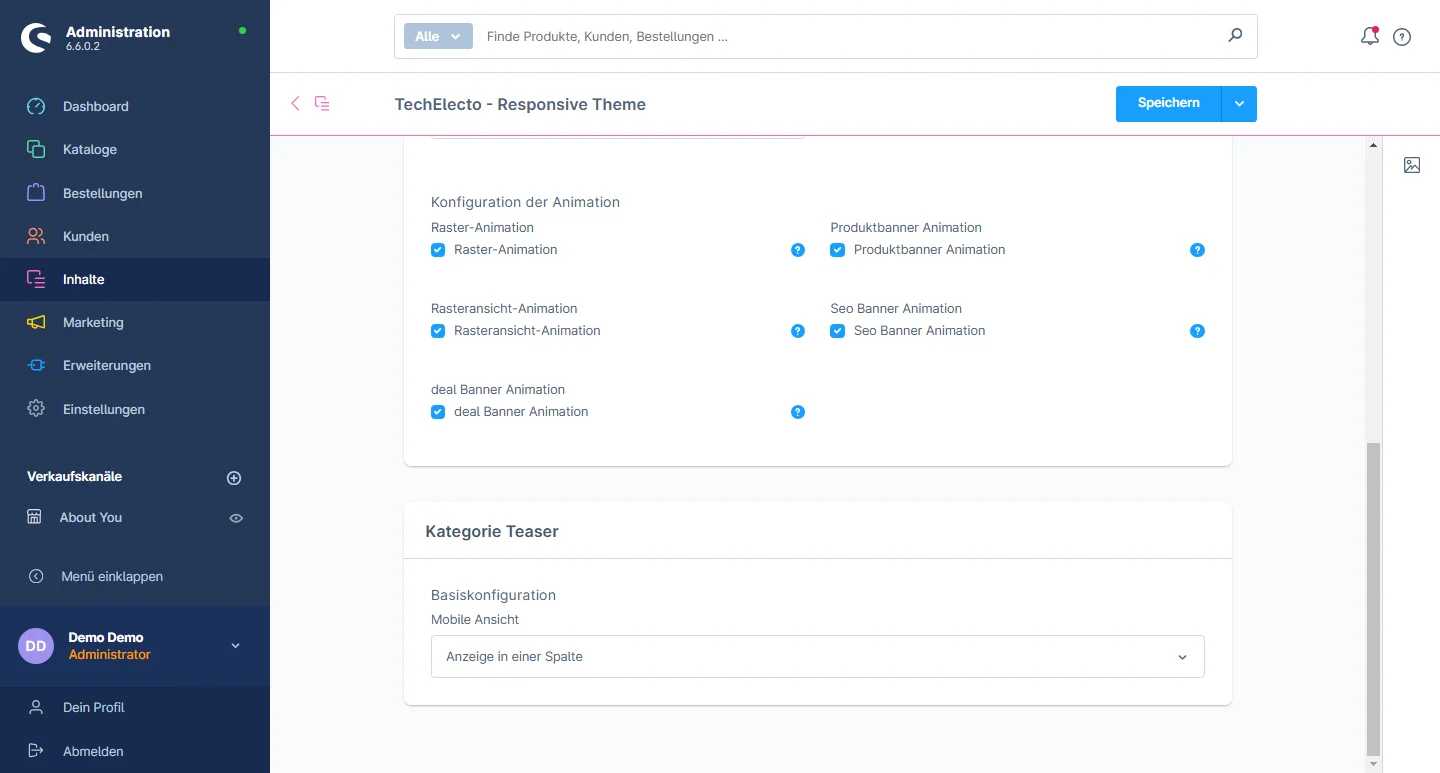Open the Kataloge menu
This screenshot has height=773, width=1440.
pyautogui.click(x=90, y=149)
